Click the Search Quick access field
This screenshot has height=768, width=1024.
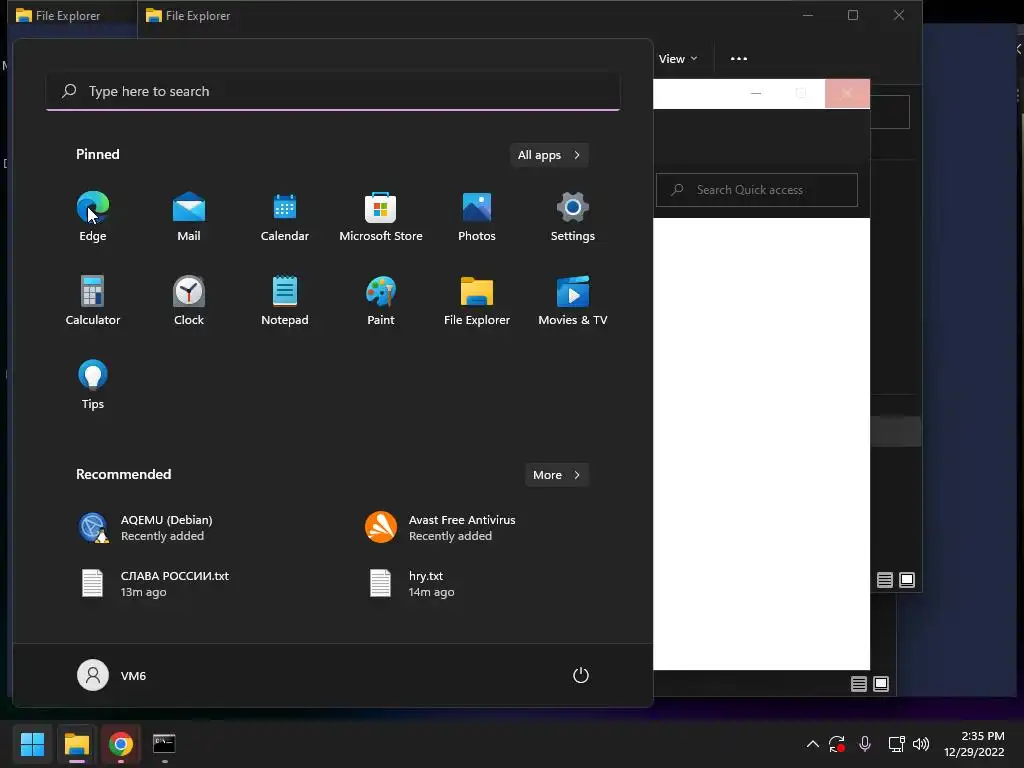click(757, 190)
